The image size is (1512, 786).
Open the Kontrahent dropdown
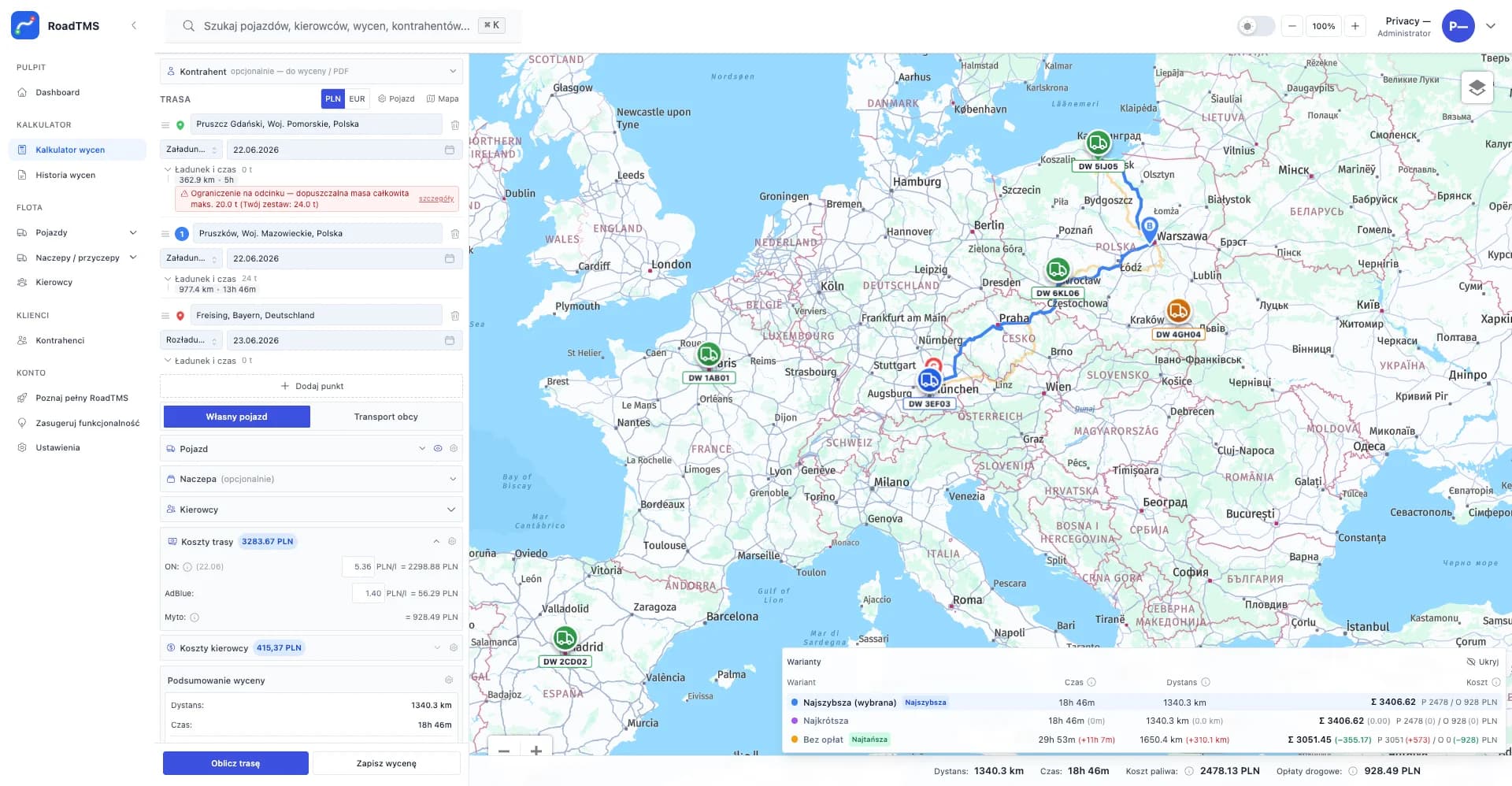pyautogui.click(x=311, y=71)
